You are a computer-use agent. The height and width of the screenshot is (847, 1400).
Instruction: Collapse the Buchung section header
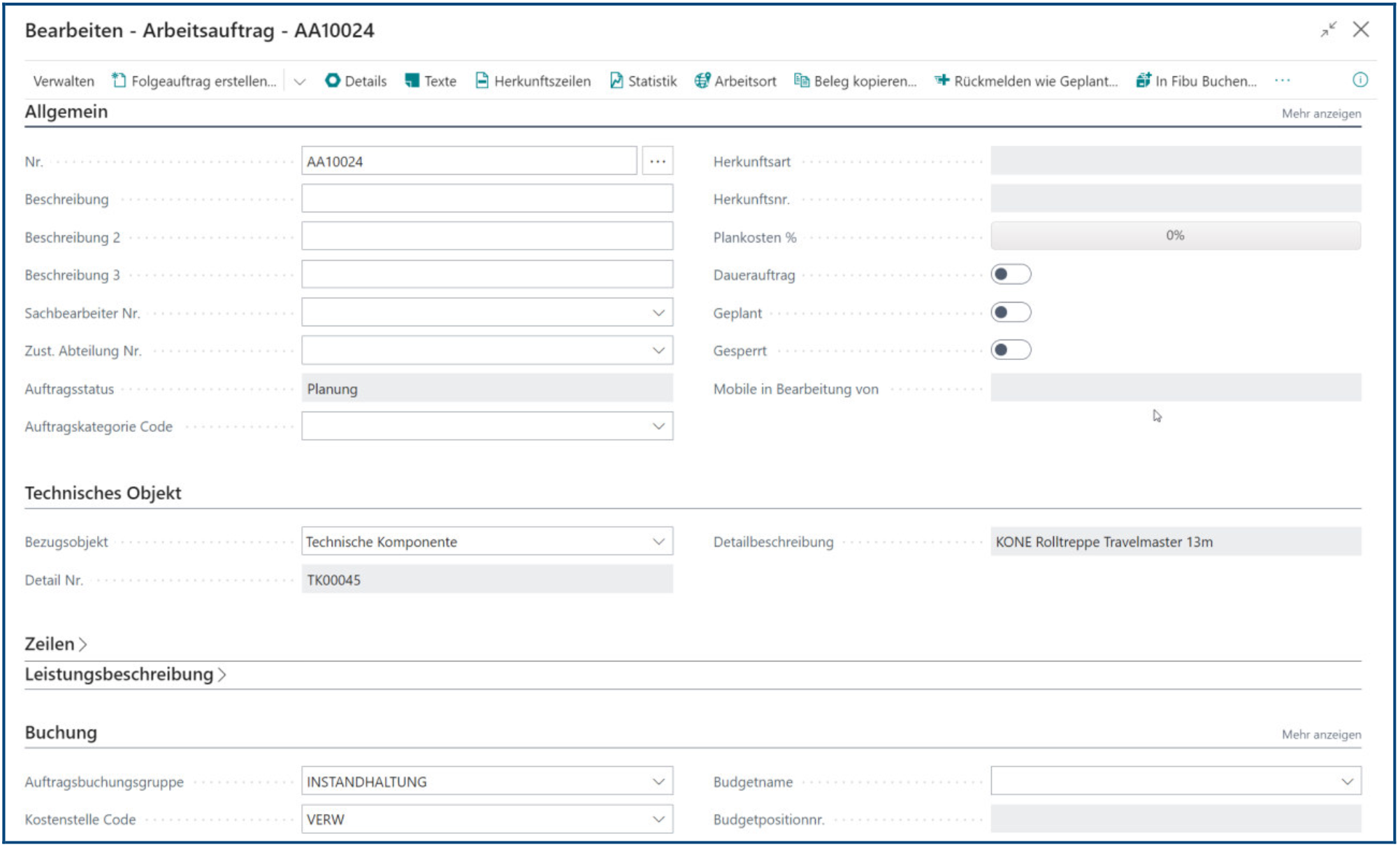point(61,733)
